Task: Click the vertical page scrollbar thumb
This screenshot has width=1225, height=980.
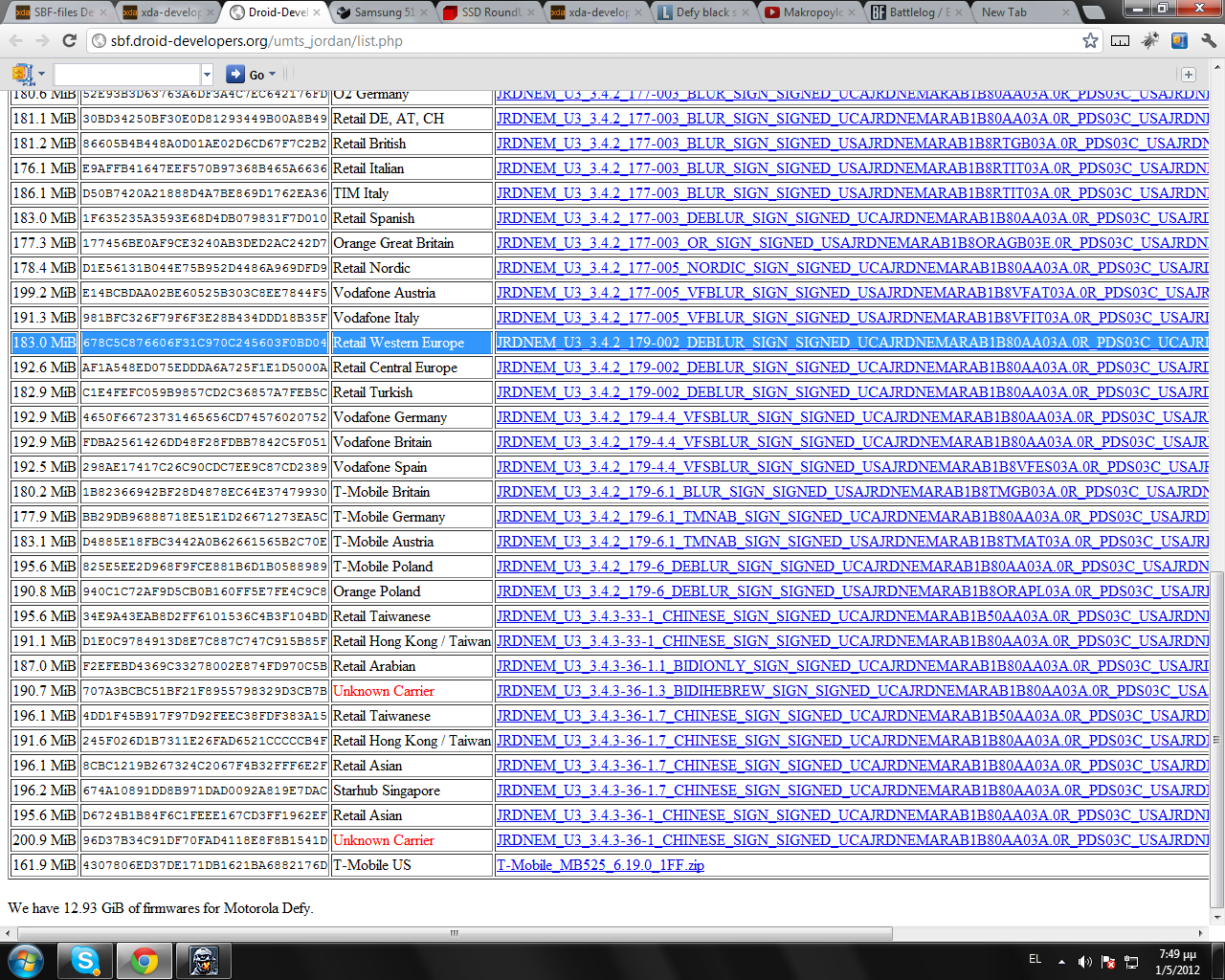Action: (x=1216, y=739)
